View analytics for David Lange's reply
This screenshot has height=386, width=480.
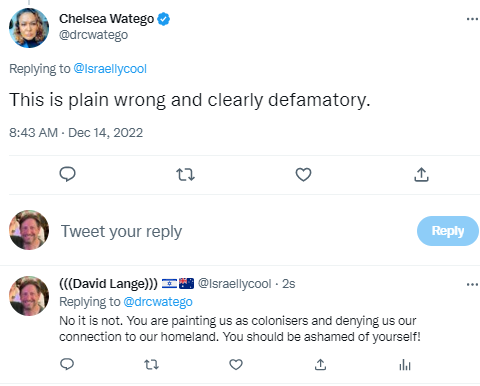coord(405,365)
